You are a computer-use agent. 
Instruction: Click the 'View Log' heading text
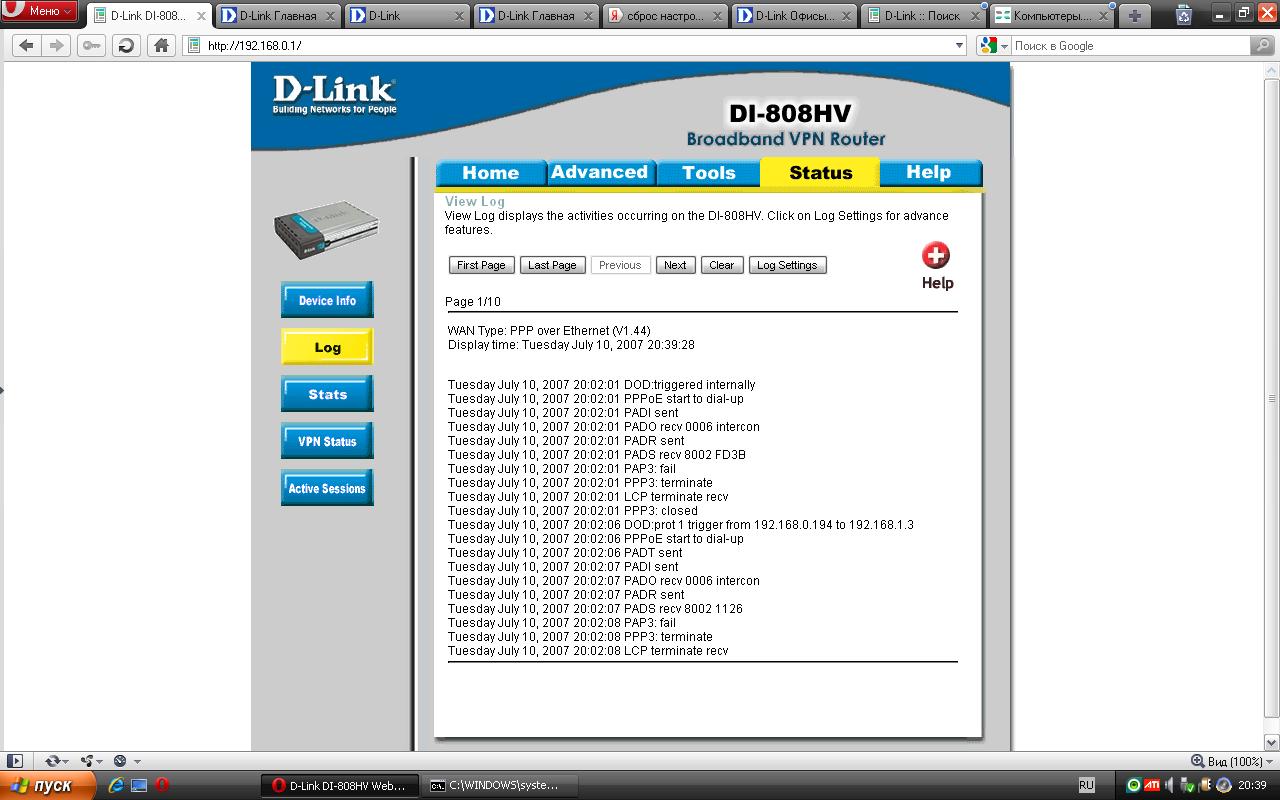475,201
